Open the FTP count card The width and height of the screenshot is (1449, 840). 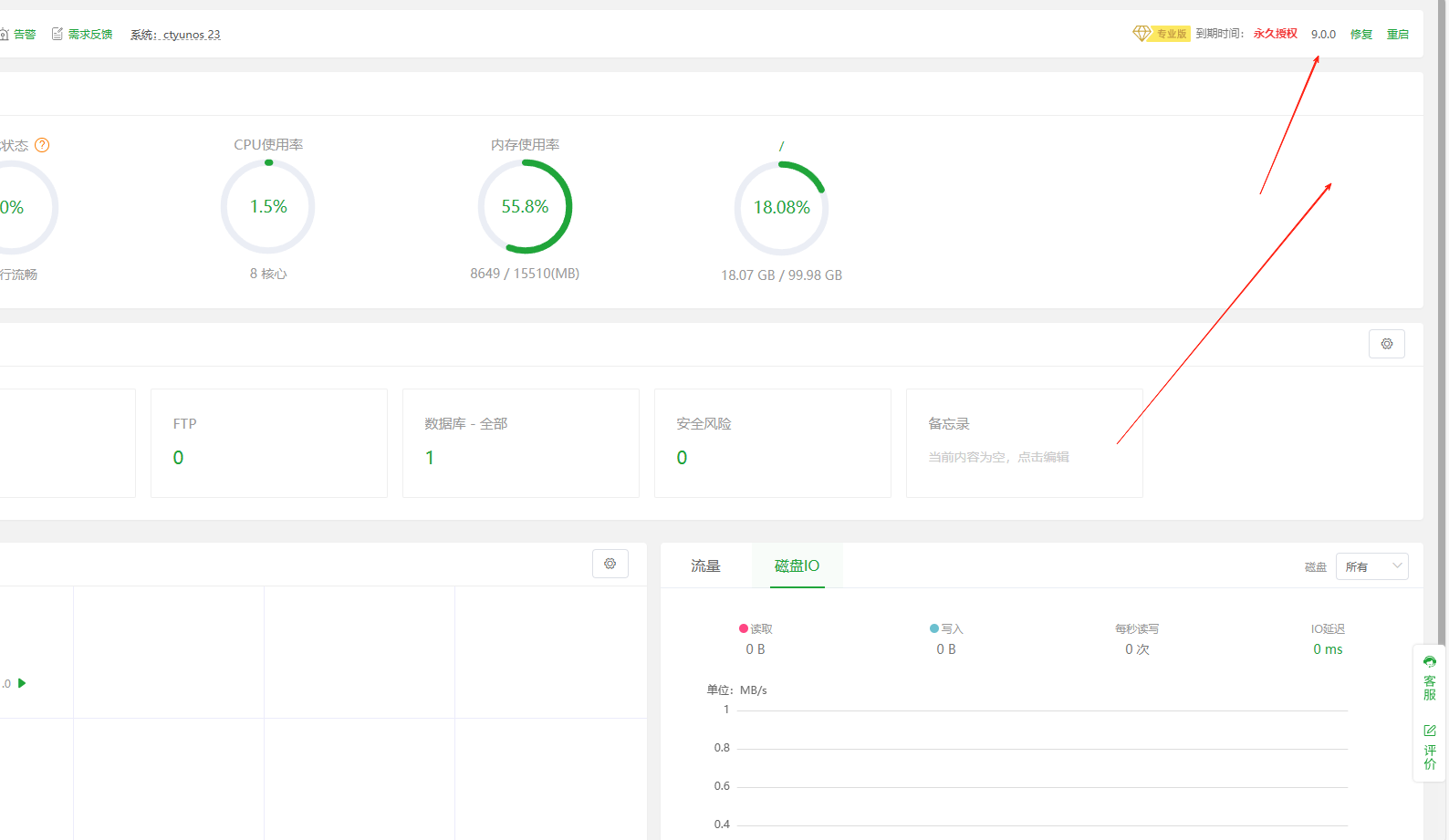pyautogui.click(x=269, y=443)
